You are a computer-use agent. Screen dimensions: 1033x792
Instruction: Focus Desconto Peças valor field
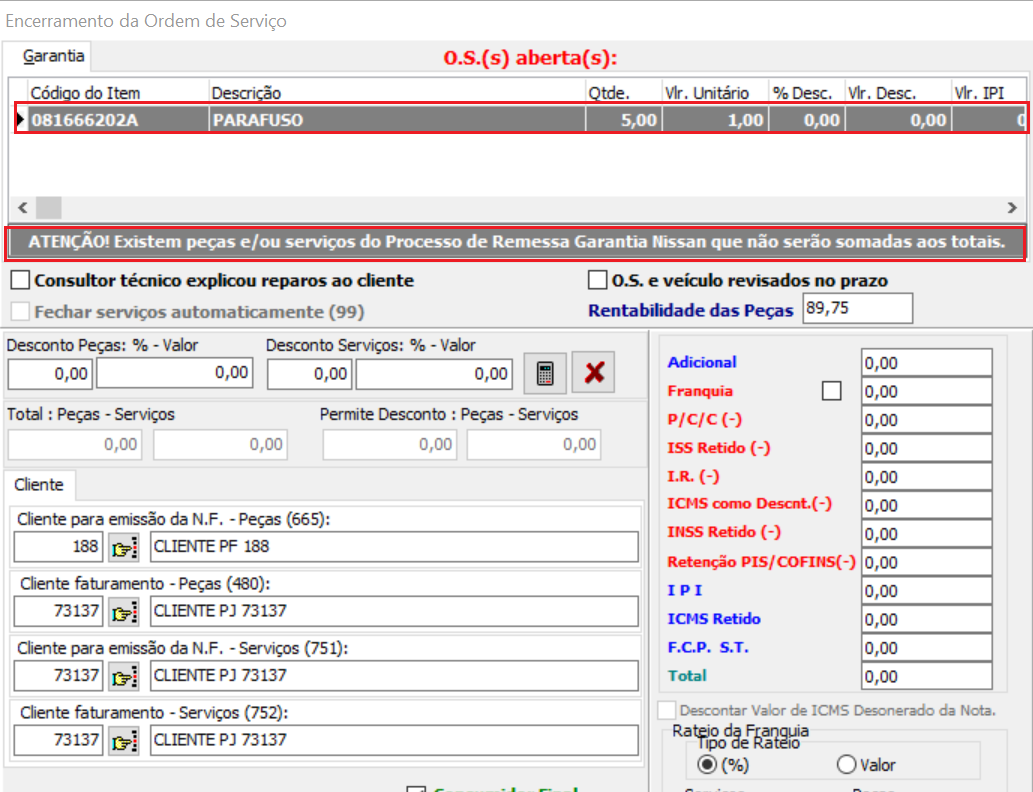pyautogui.click(x=175, y=374)
